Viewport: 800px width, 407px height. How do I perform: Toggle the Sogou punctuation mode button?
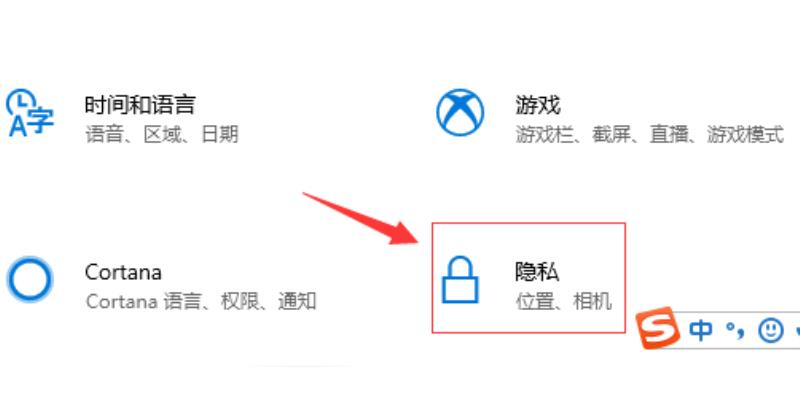735,332
